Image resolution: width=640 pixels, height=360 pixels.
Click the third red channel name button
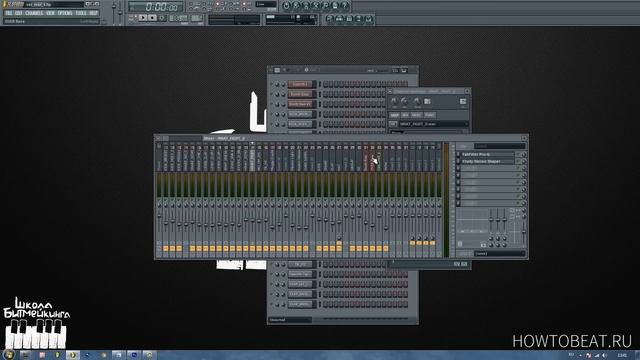click(300, 104)
